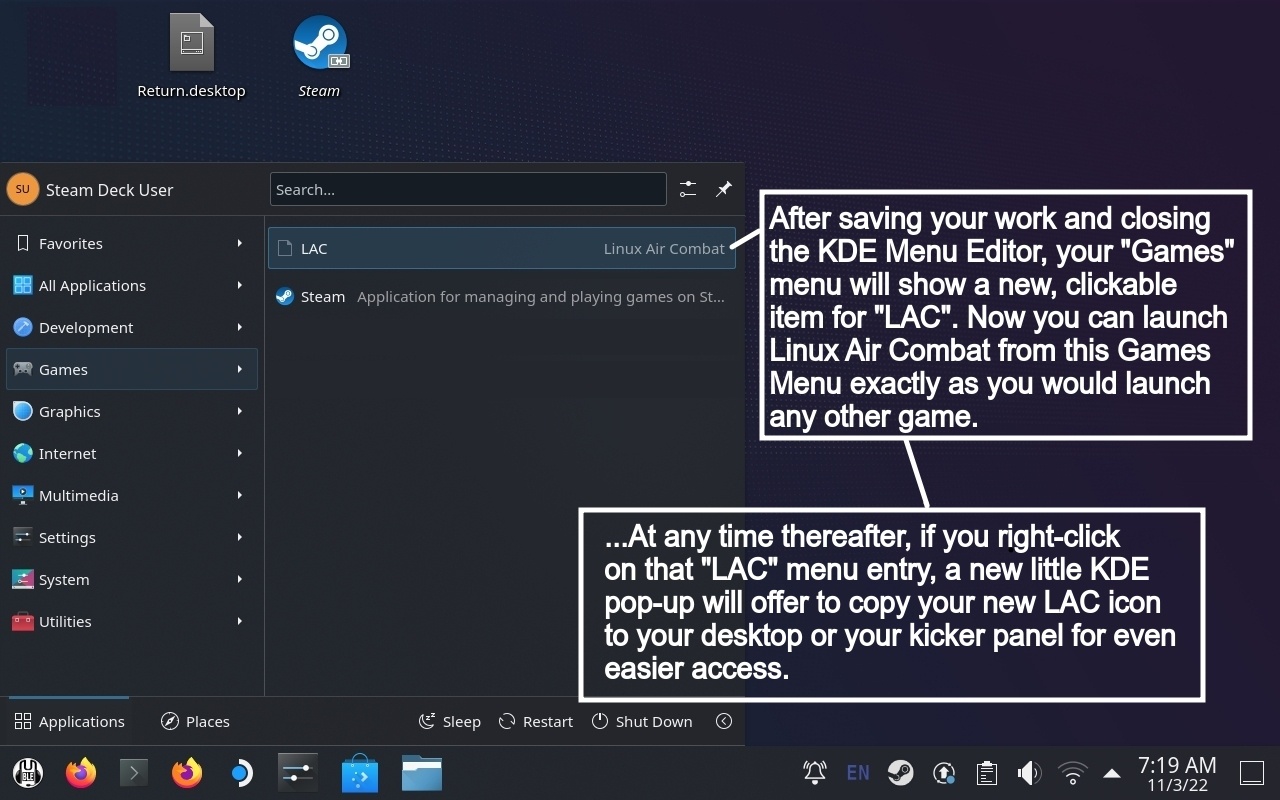Launch the Steam entry in Games list

point(502,296)
